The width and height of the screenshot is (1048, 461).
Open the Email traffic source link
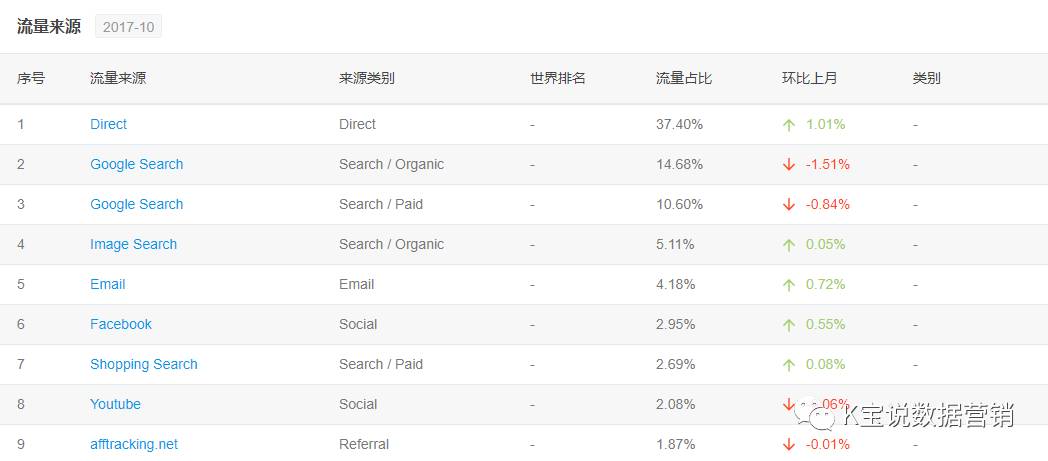tap(107, 284)
